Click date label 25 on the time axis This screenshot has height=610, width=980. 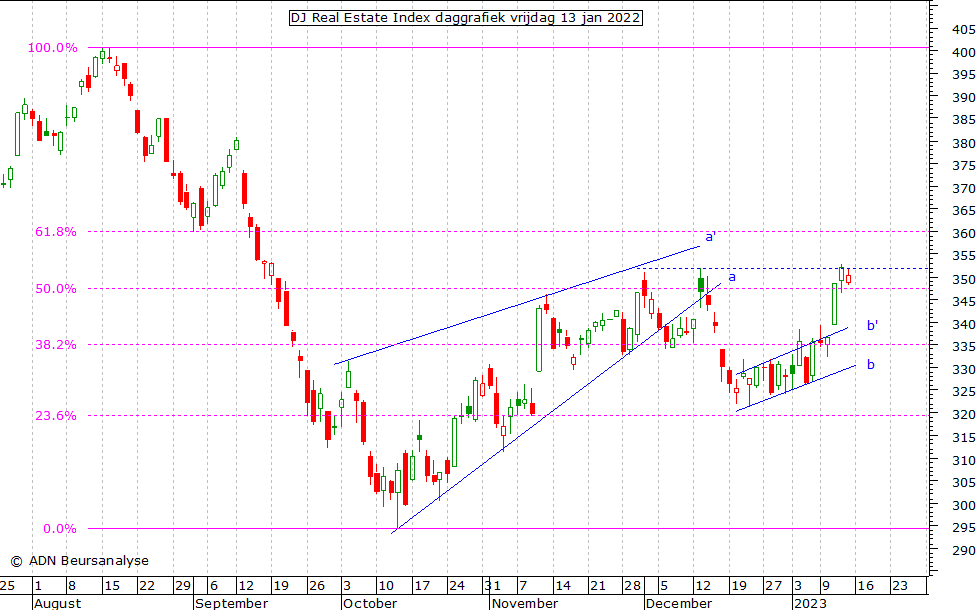pos(8,586)
